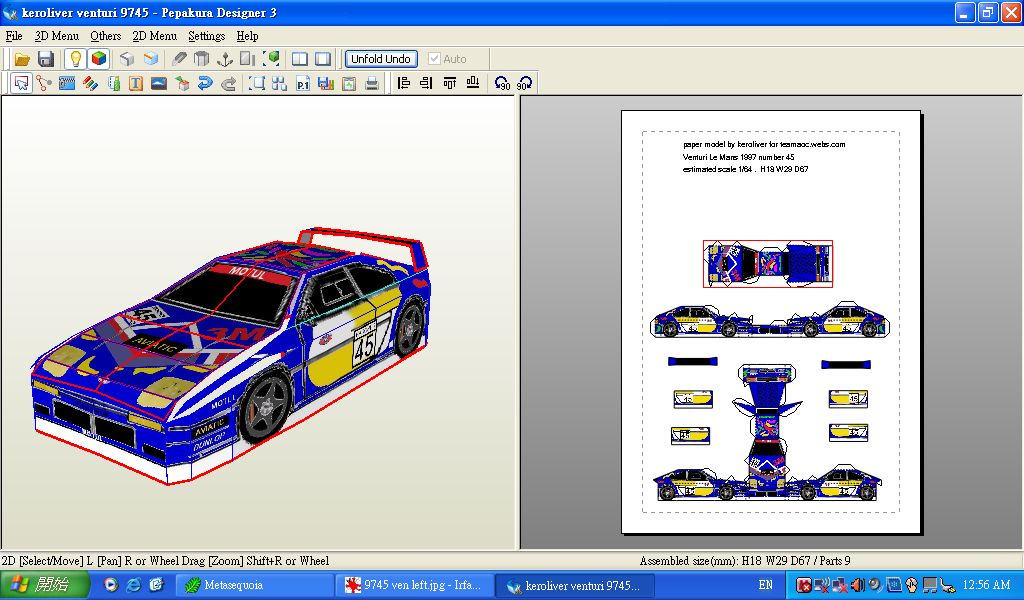Click the 'estimated scale 1/64' text line

tap(745, 170)
